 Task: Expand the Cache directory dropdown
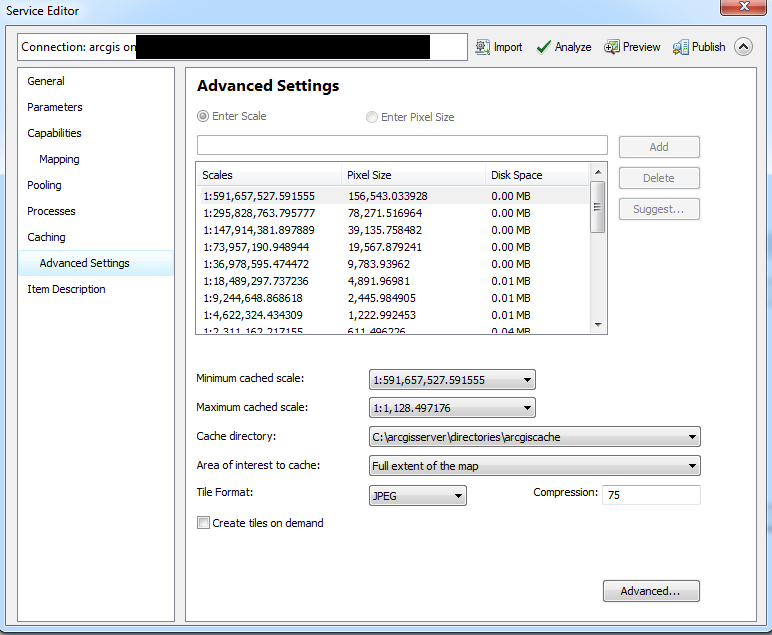pos(534,437)
